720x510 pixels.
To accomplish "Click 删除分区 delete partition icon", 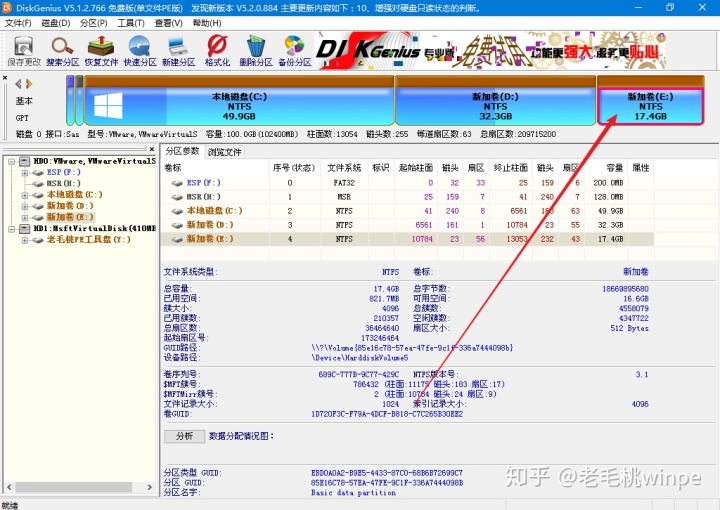I will [x=256, y=51].
